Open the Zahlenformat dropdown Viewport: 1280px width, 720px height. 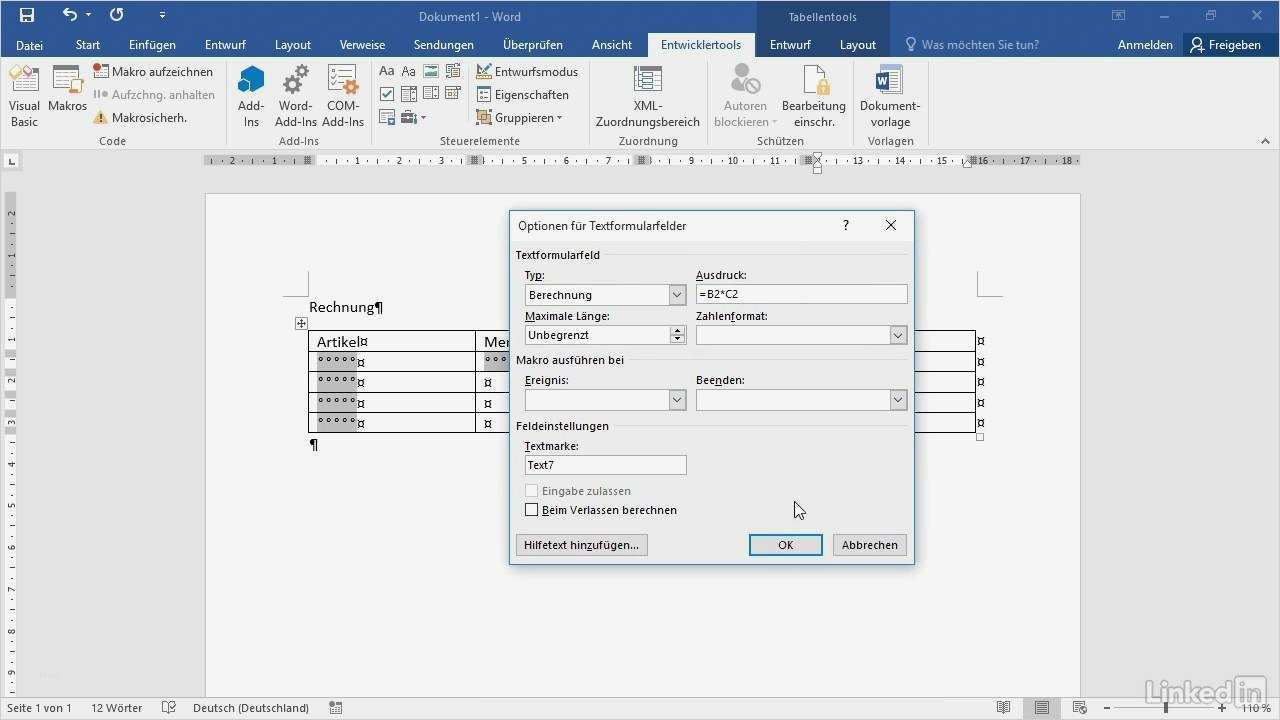[897, 335]
